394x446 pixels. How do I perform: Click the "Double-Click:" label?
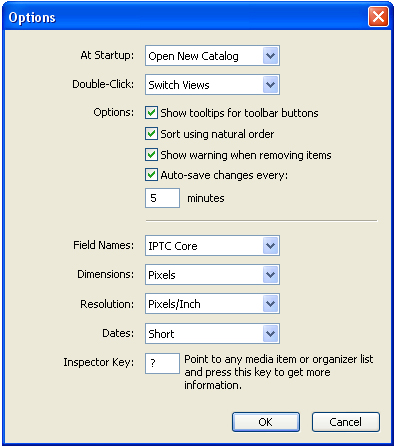pyautogui.click(x=103, y=84)
